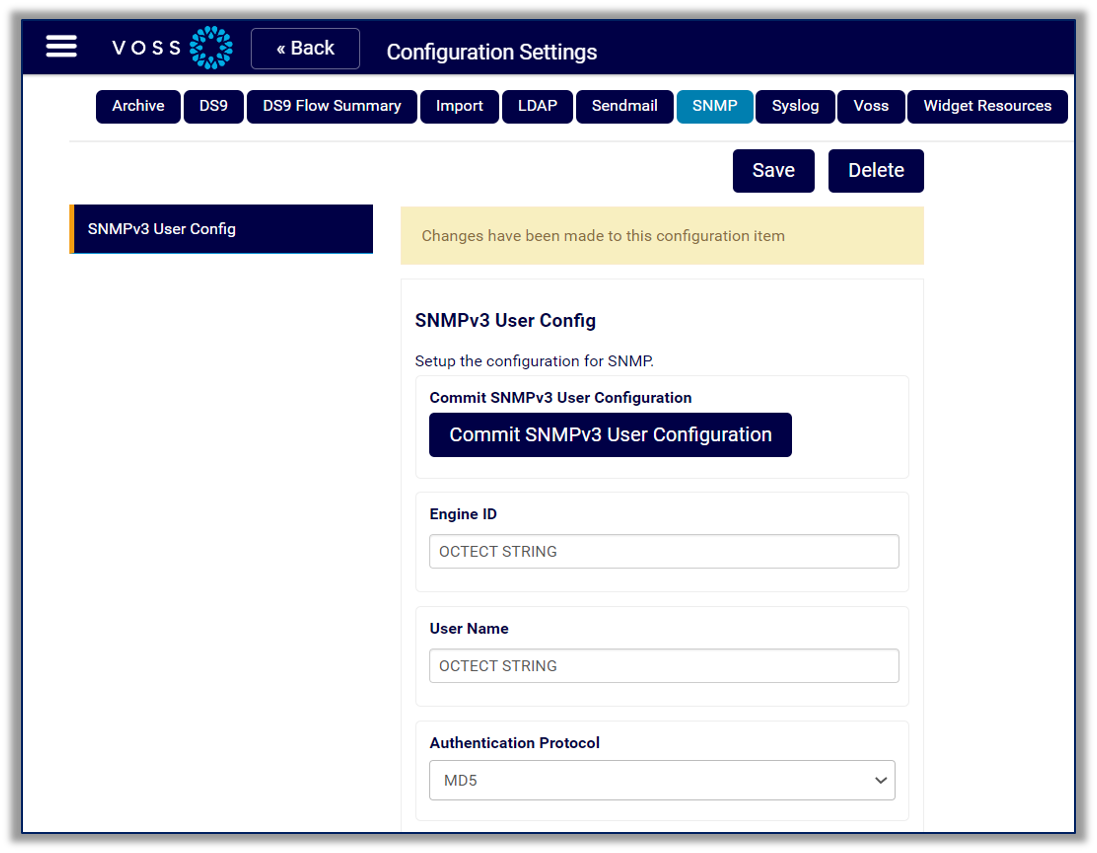Viewport: 1097px width, 853px height.
Task: Select the Archive configuration tab
Action: click(x=137, y=106)
